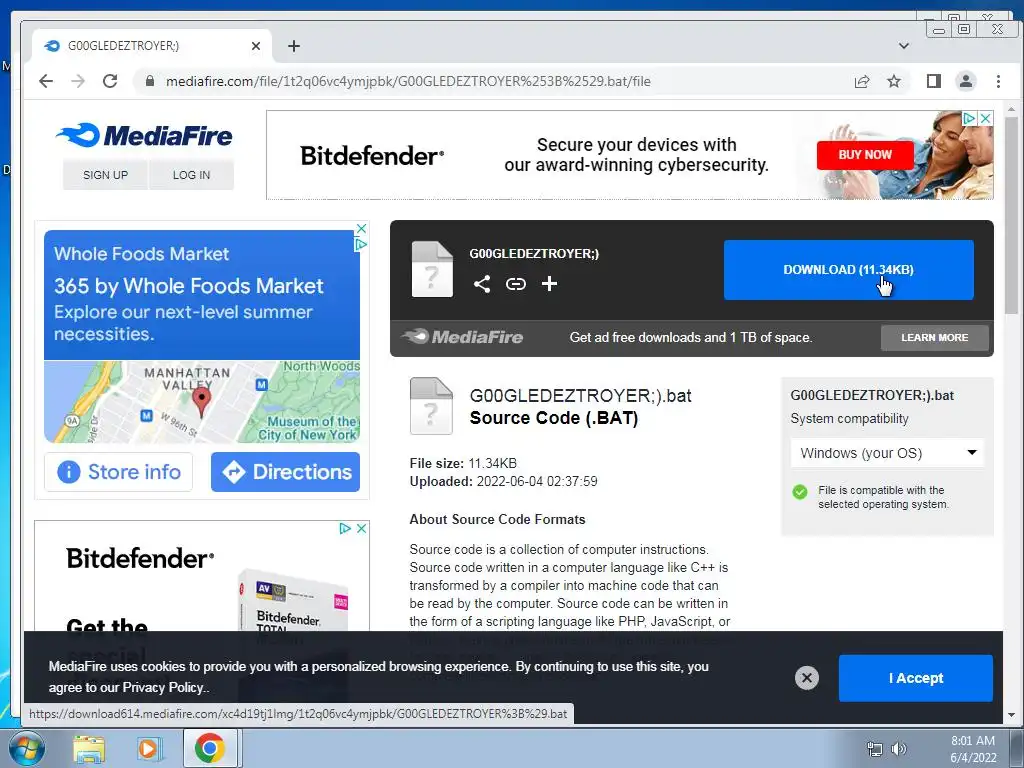Viewport: 1024px width, 768px height.
Task: Click the padlock site info icon
Action: tap(150, 81)
